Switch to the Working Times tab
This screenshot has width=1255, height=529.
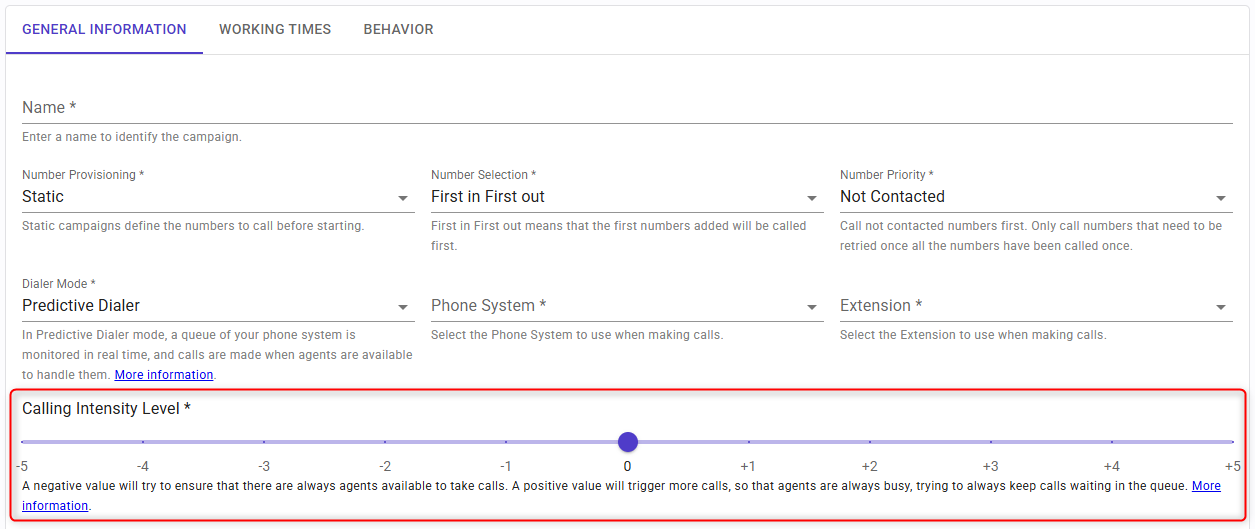click(x=275, y=29)
